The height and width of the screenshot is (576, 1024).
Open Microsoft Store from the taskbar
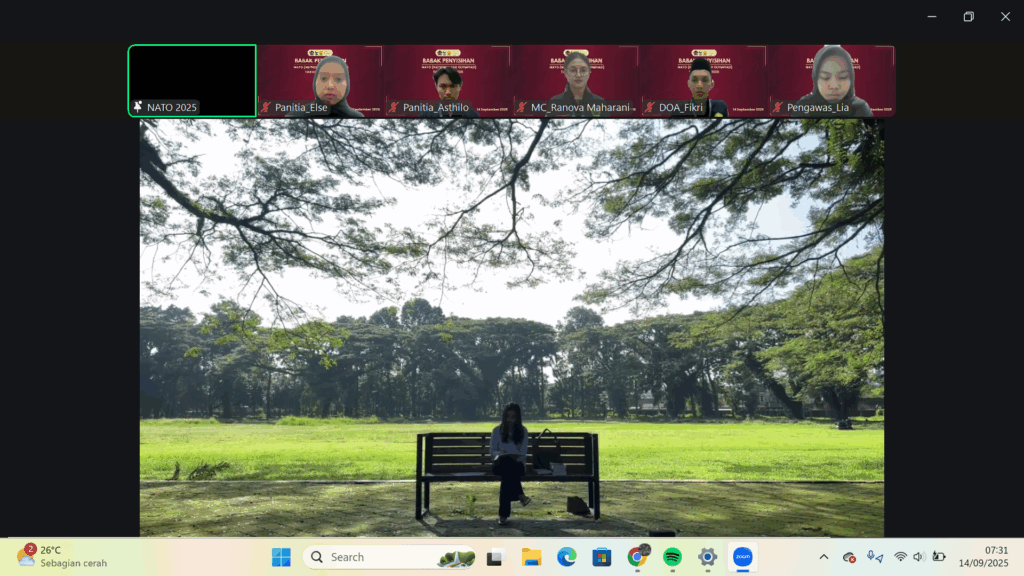[601, 557]
